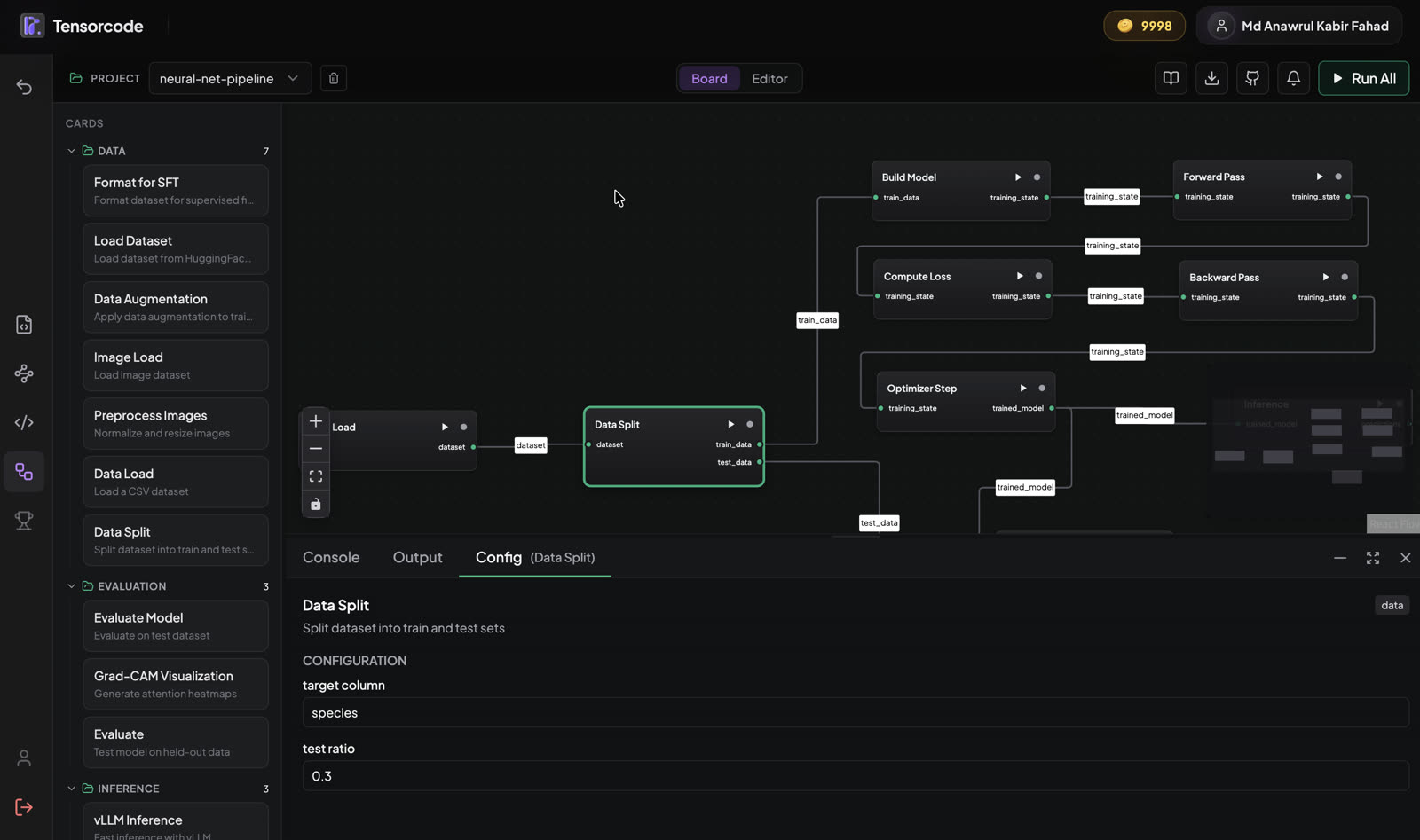Collapse the DATA cards folder
The image size is (1420, 840).
point(72,151)
